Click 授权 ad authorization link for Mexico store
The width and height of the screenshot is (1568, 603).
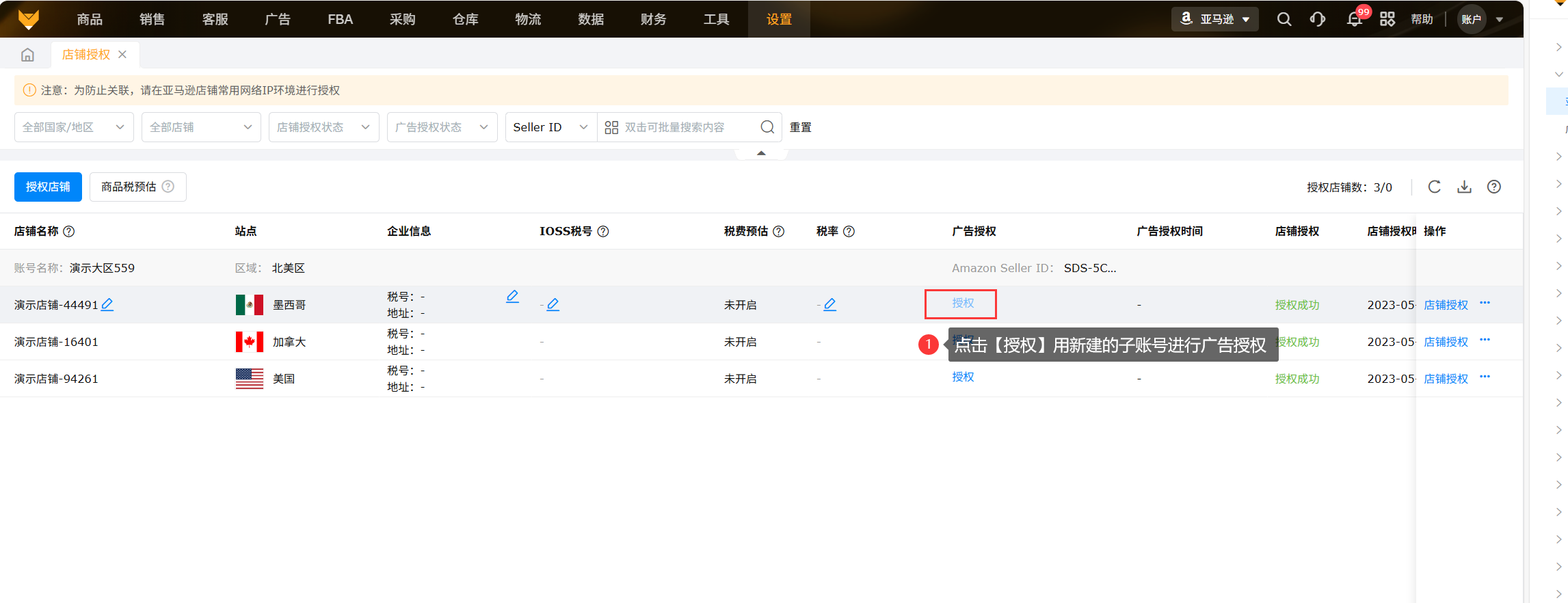pyautogui.click(x=963, y=303)
